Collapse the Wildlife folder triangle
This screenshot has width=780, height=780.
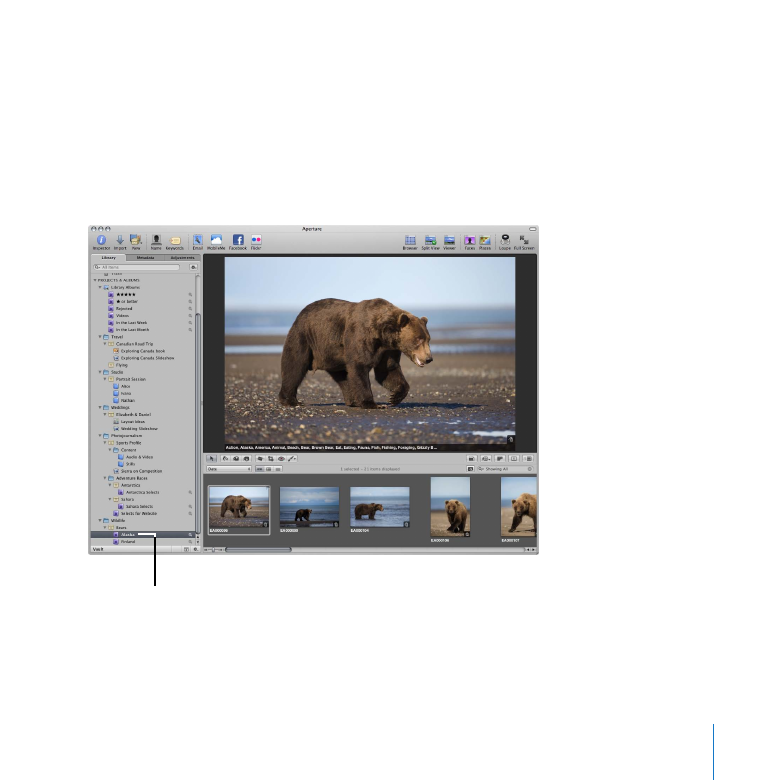(x=100, y=520)
